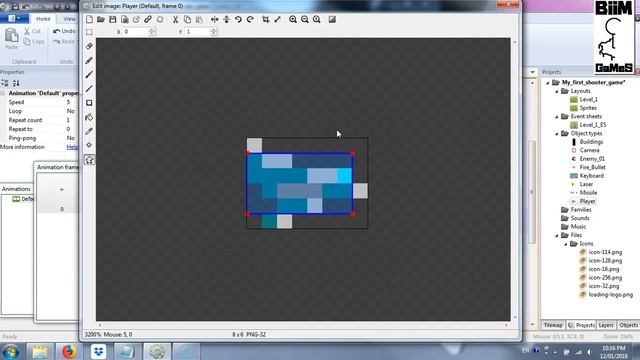The width and height of the screenshot is (640, 360).
Task: Select the Collision polygon tool
Action: pyautogui.click(x=89, y=160)
